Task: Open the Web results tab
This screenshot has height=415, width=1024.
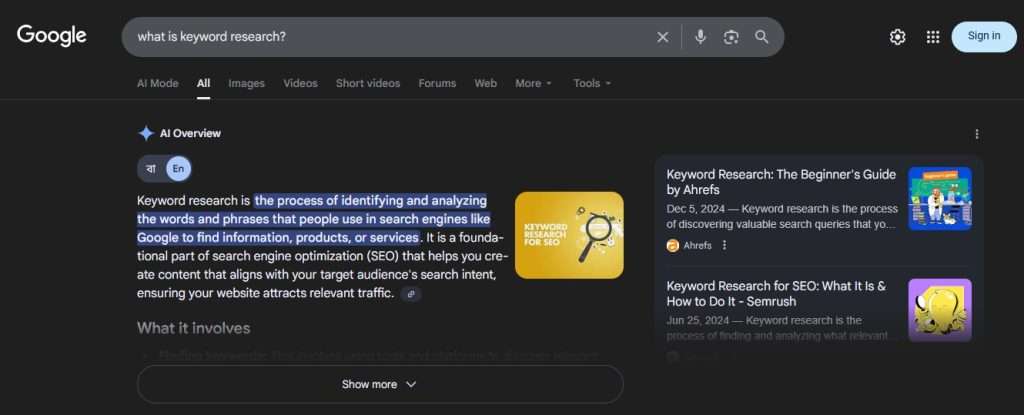Action: coord(485,83)
